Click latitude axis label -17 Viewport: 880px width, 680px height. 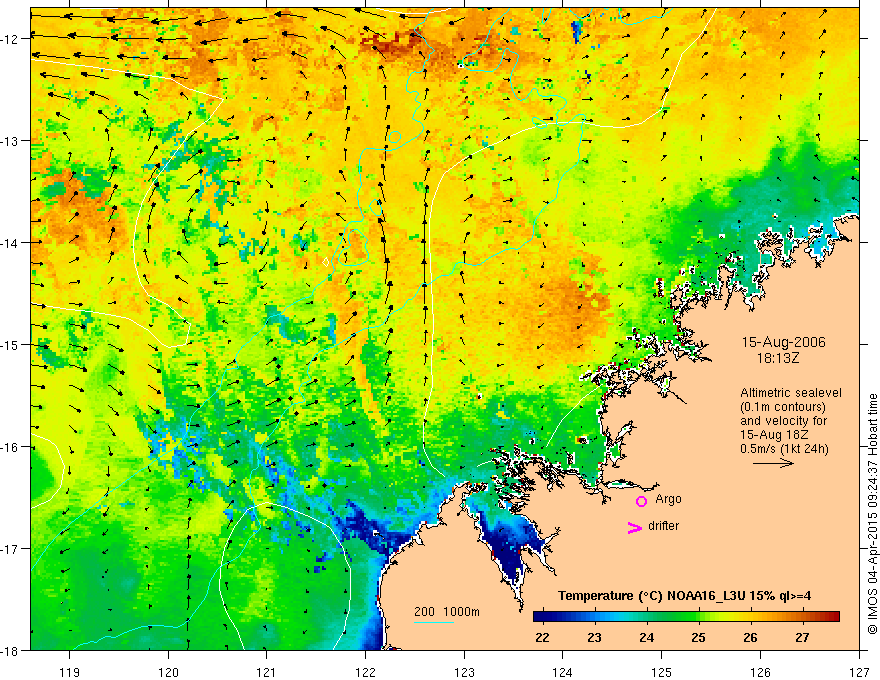click(x=10, y=549)
